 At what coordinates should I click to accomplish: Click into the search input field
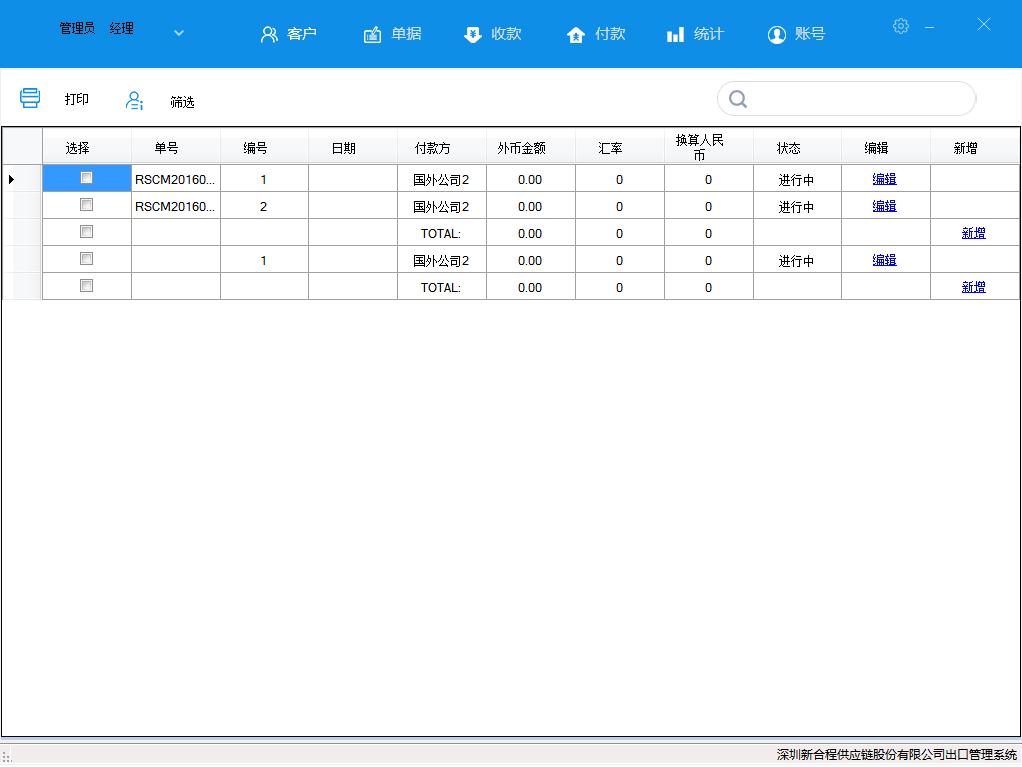point(858,99)
